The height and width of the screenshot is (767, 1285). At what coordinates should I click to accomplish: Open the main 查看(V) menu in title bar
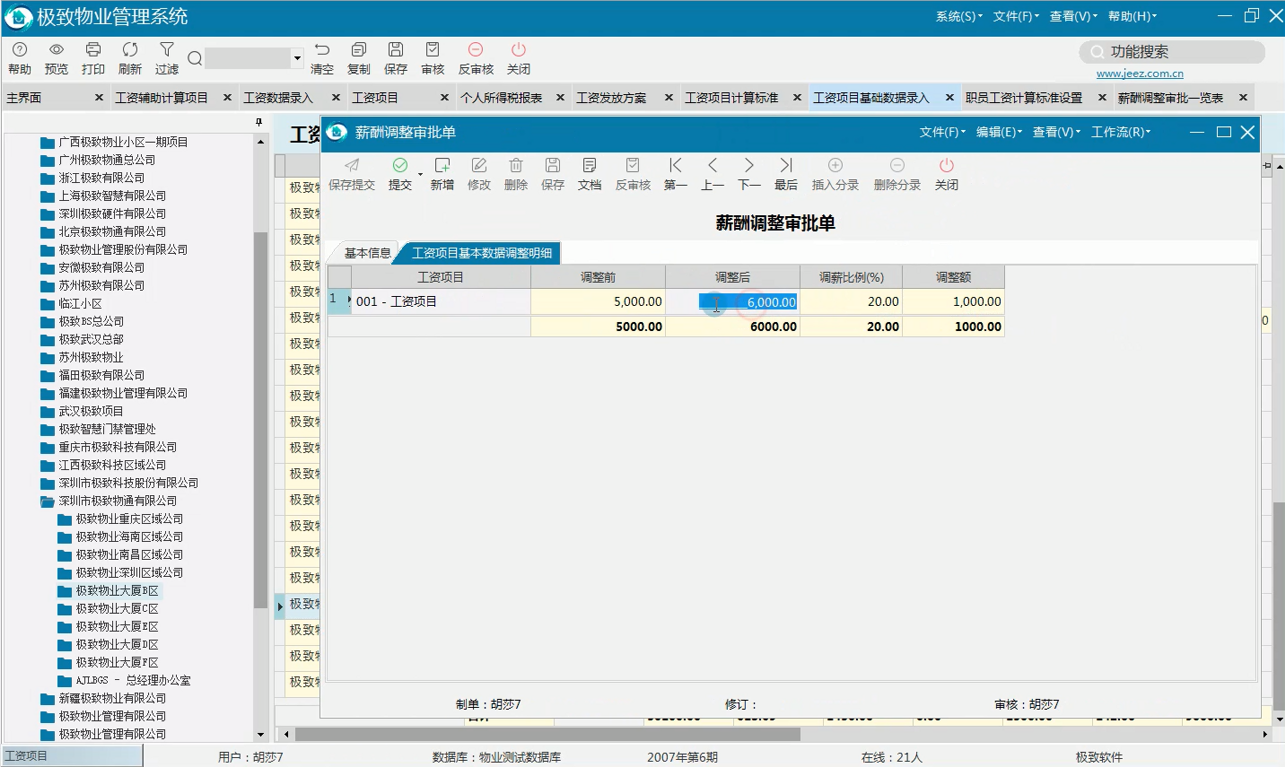click(x=1074, y=16)
